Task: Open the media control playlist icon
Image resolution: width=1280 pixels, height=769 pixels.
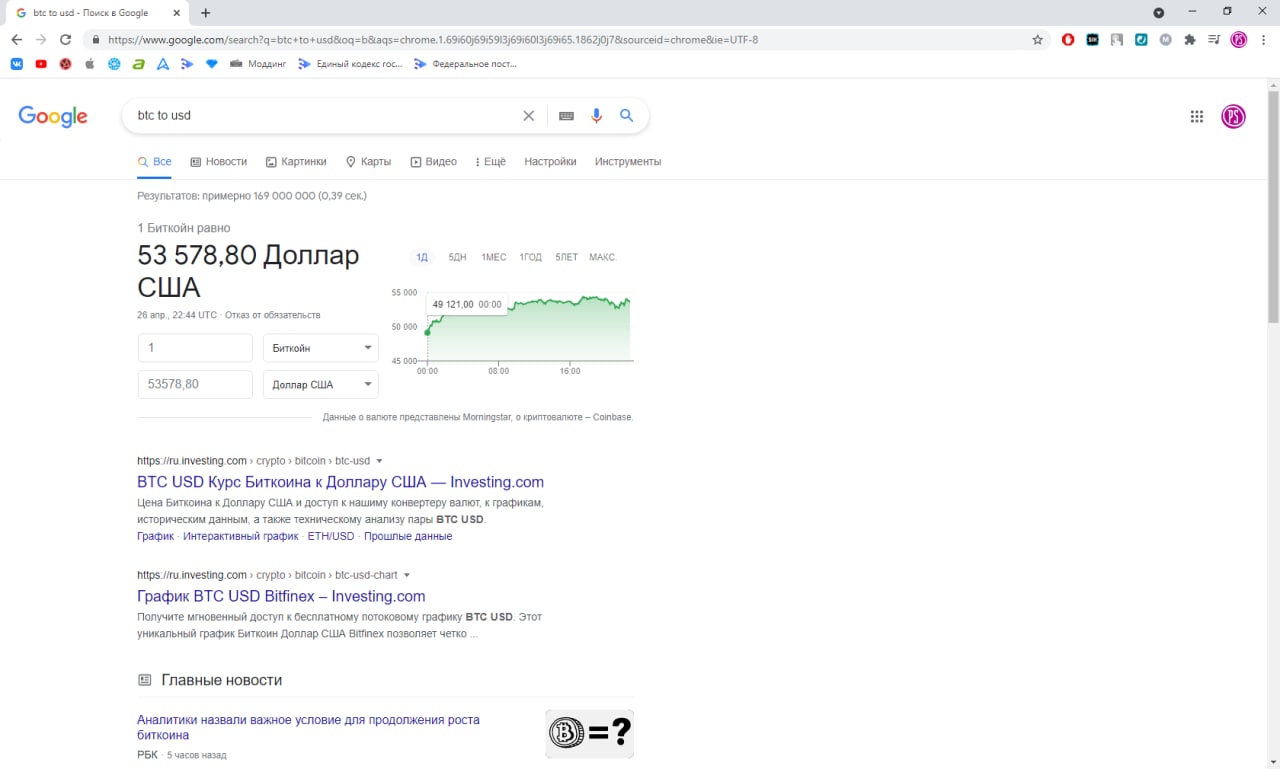Action: [x=1214, y=40]
